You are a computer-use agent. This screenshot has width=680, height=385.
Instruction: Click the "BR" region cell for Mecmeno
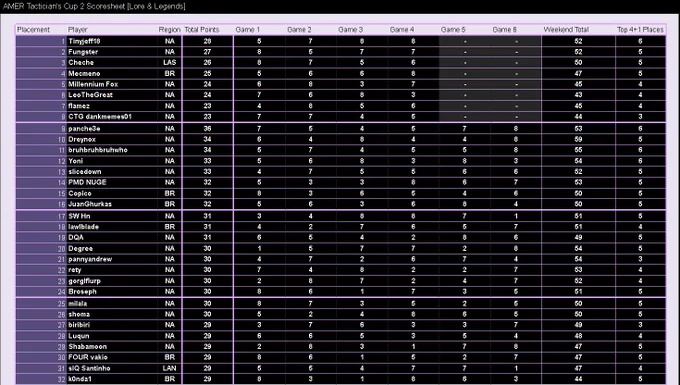(170, 74)
